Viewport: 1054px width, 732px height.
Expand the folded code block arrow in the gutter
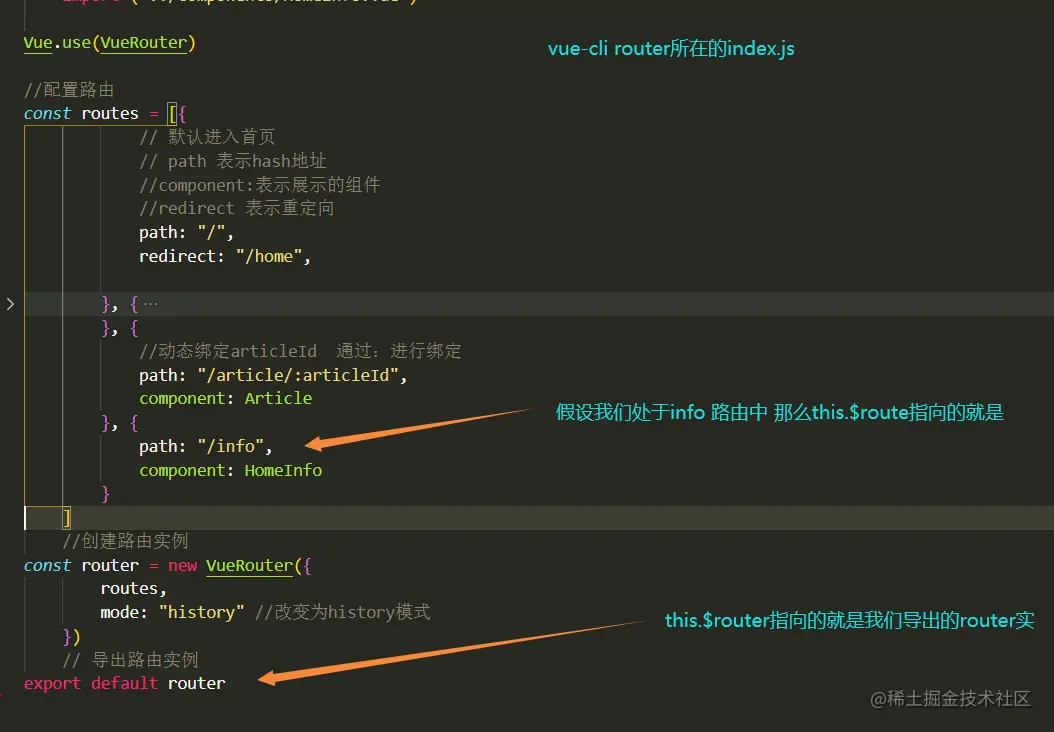pos(10,304)
